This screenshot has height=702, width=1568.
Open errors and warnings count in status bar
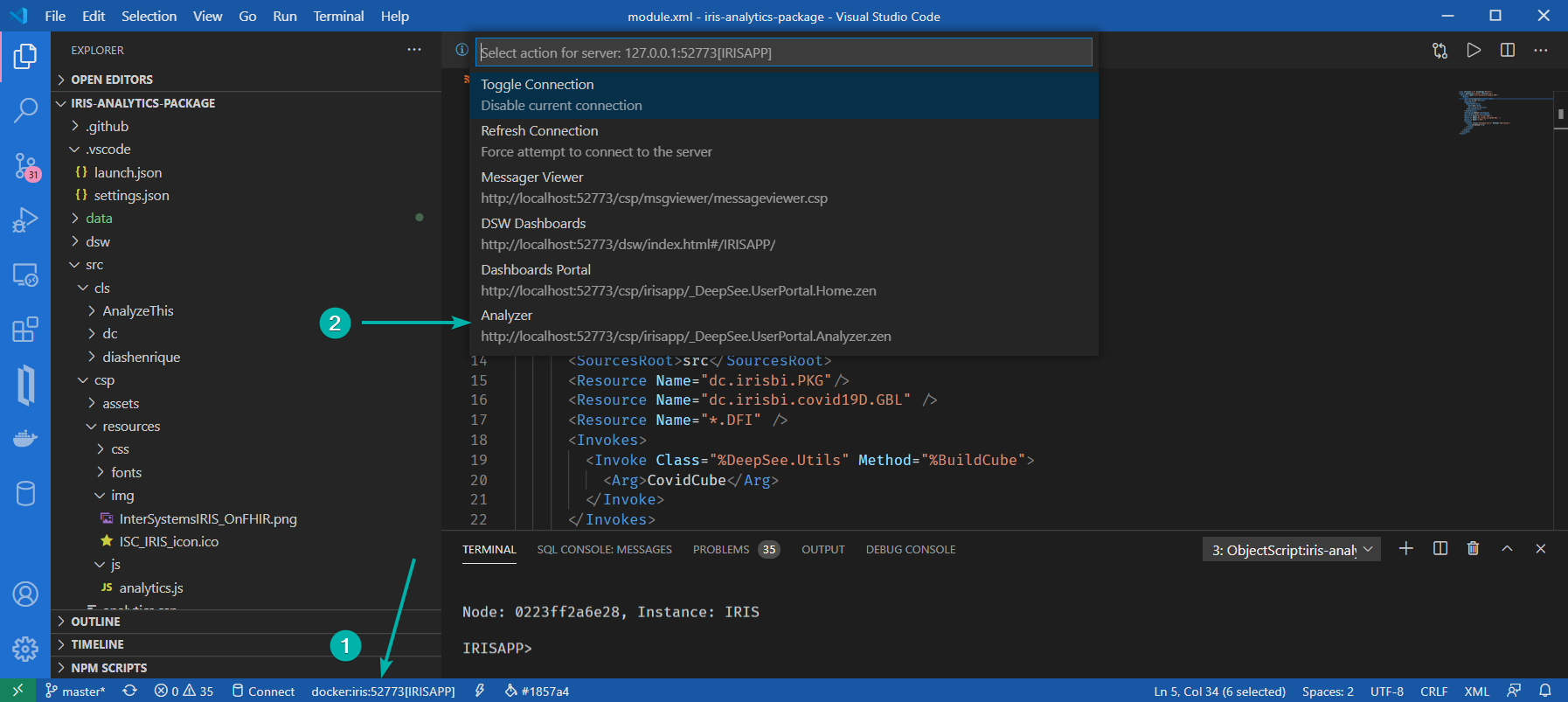(x=184, y=691)
